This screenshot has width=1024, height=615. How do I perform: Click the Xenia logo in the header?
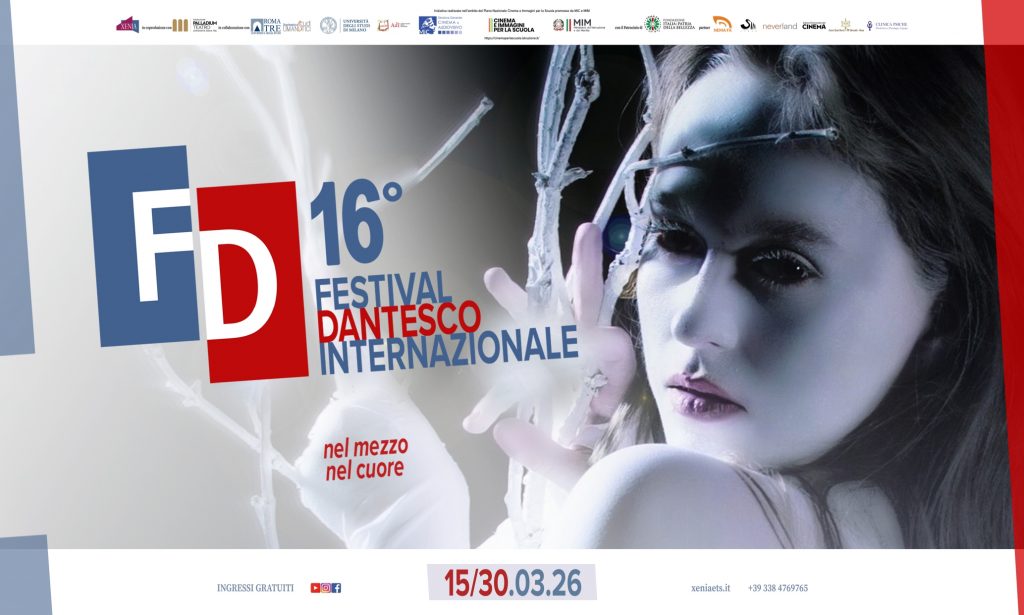126,27
